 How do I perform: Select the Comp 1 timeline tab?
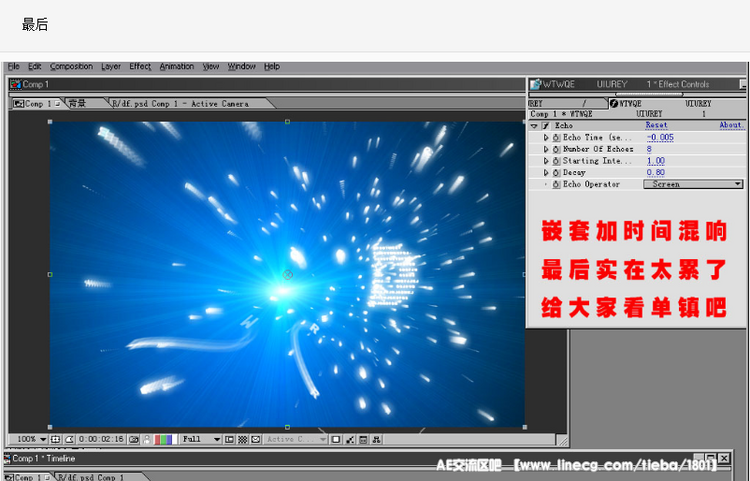[28, 477]
